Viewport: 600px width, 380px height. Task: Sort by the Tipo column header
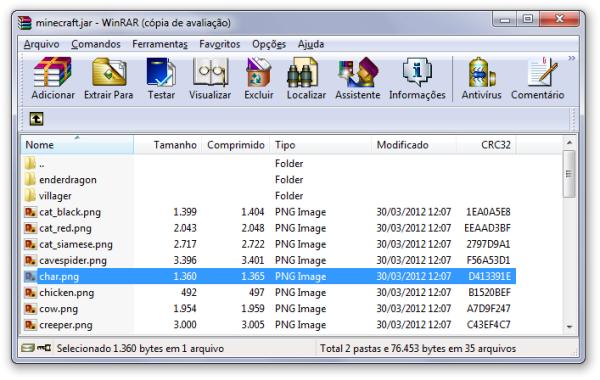(x=320, y=145)
